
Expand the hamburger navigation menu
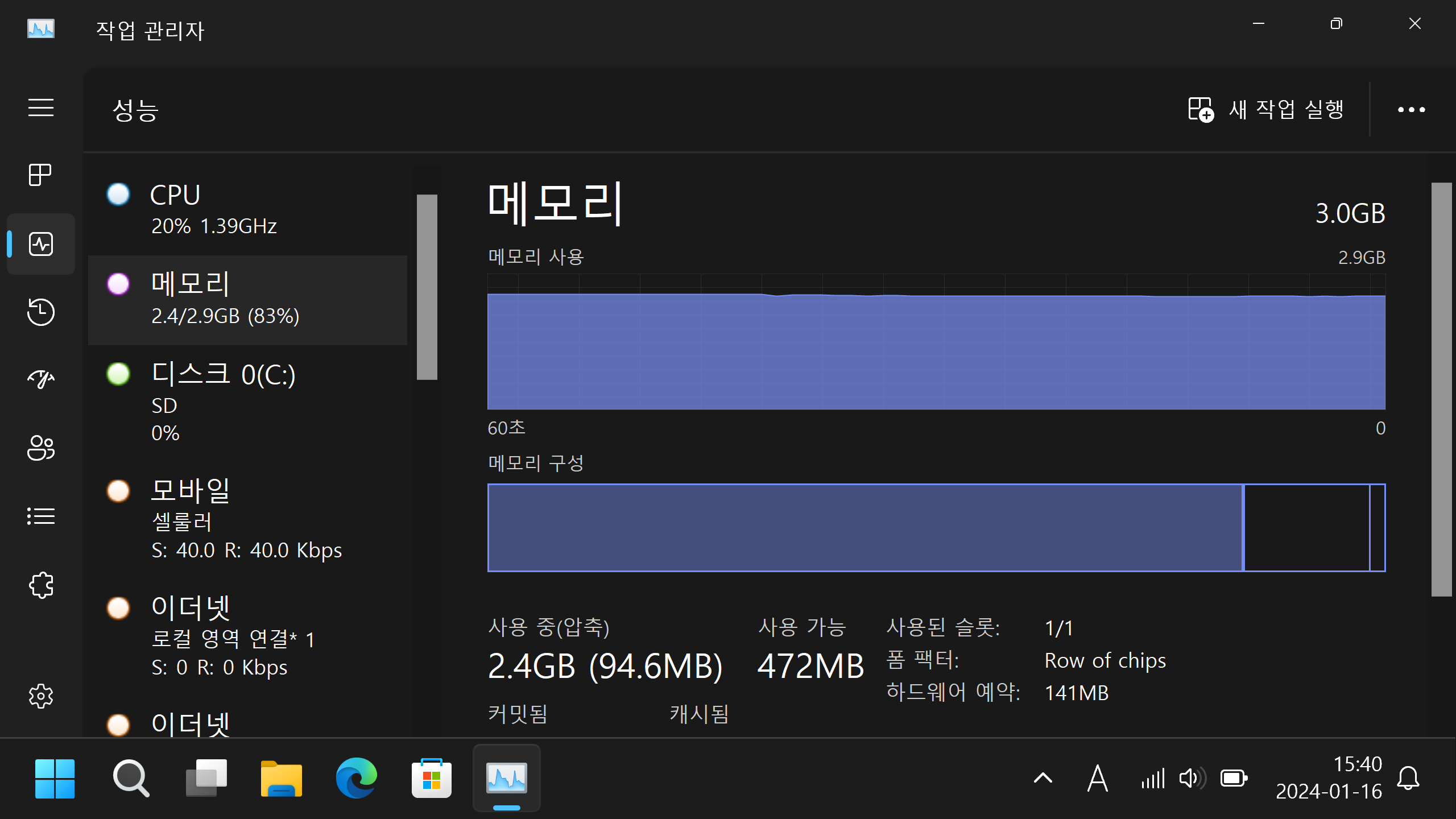click(40, 107)
